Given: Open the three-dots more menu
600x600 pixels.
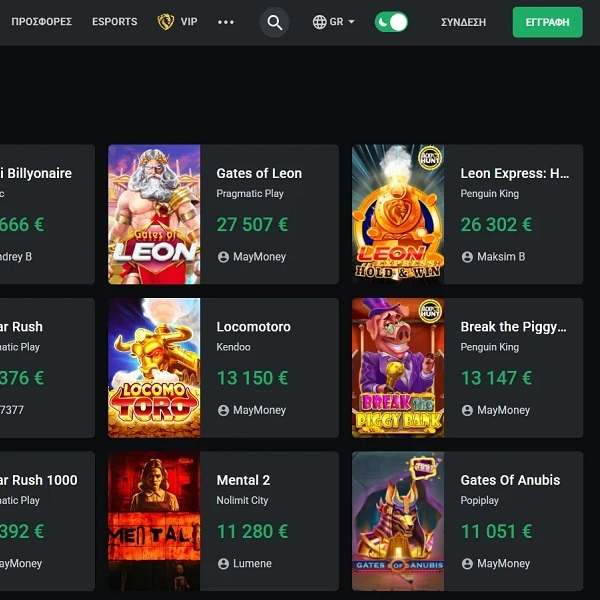Looking at the screenshot, I should tap(226, 22).
